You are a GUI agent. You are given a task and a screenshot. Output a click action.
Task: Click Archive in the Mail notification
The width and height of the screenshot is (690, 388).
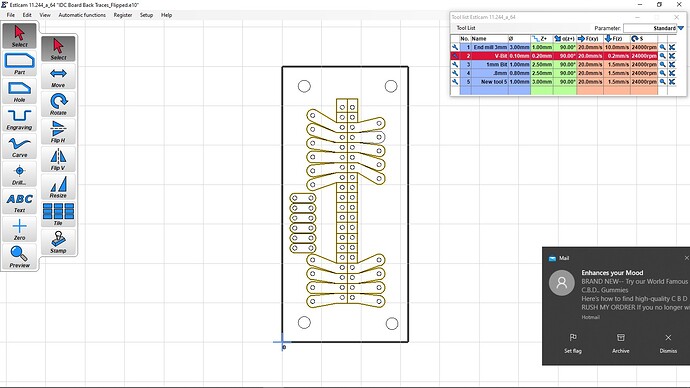[620, 343]
